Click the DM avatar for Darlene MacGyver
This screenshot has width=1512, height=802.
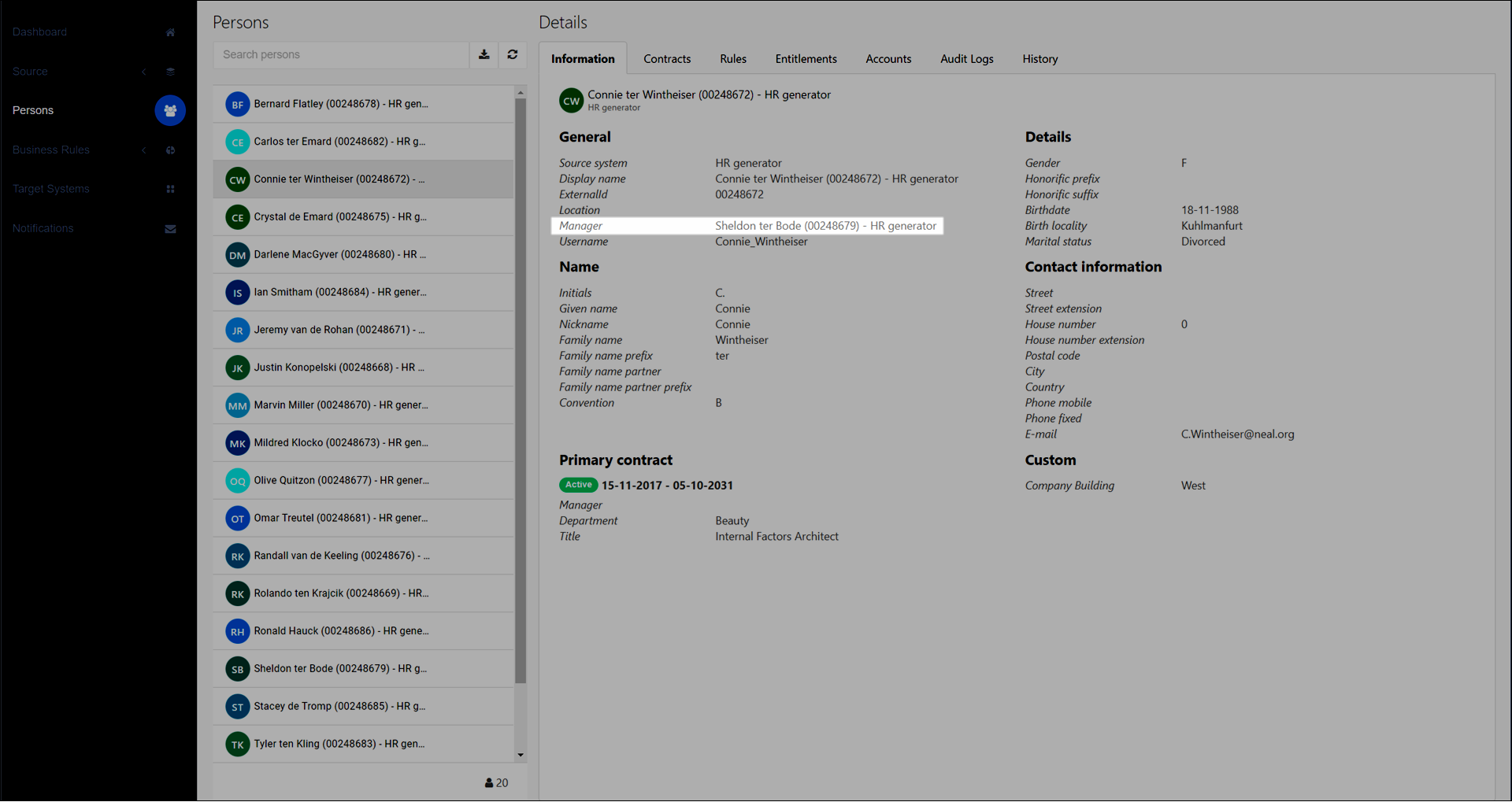pyautogui.click(x=237, y=255)
